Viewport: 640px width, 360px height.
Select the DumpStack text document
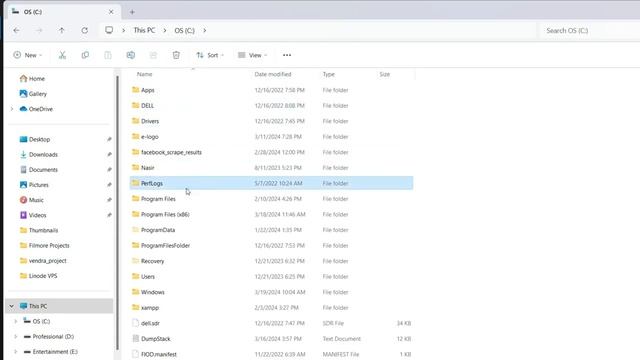click(271, 339)
